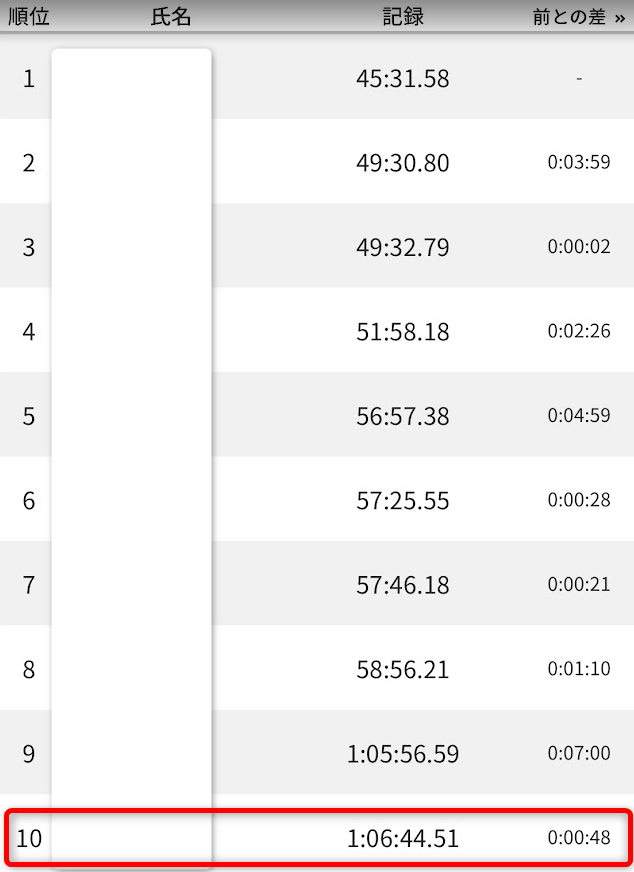
Task: Select the gap value 0:03:59
Action: point(579,162)
